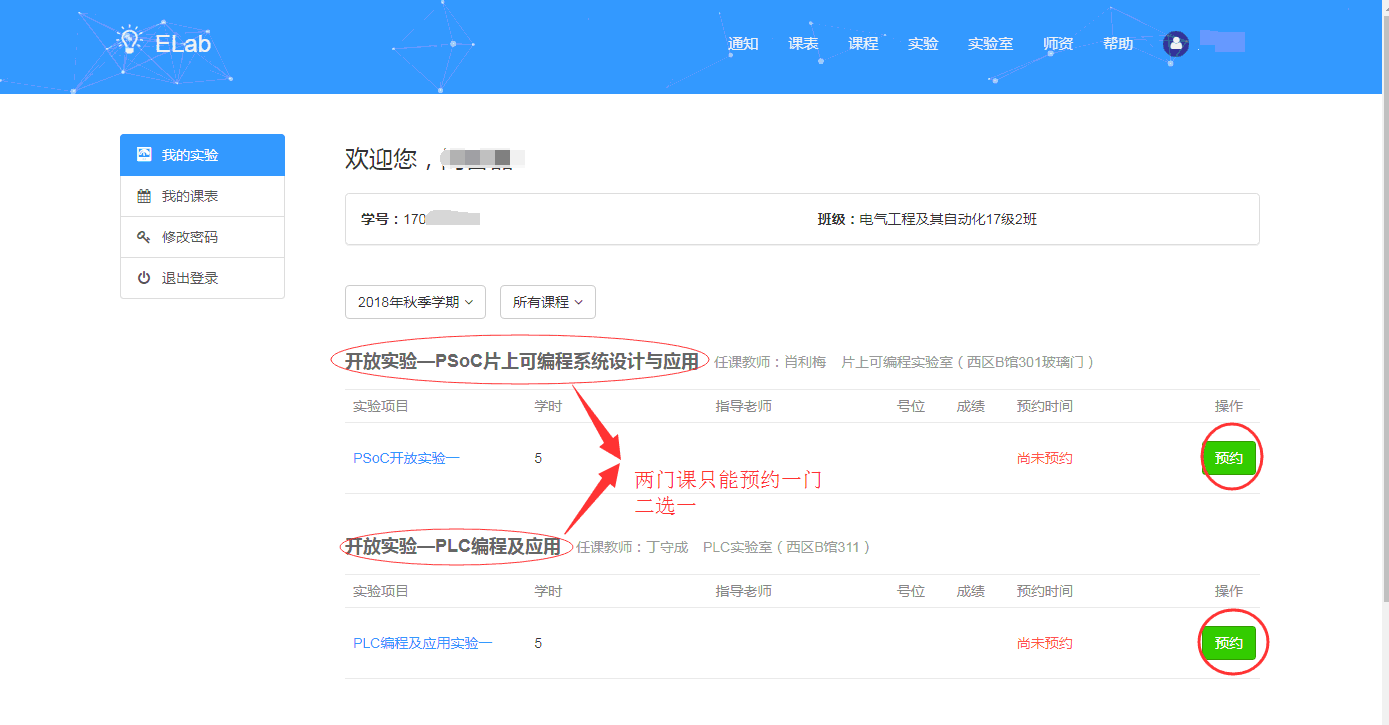Click the ELab lightbulb logo icon
The image size is (1389, 725).
128,40
